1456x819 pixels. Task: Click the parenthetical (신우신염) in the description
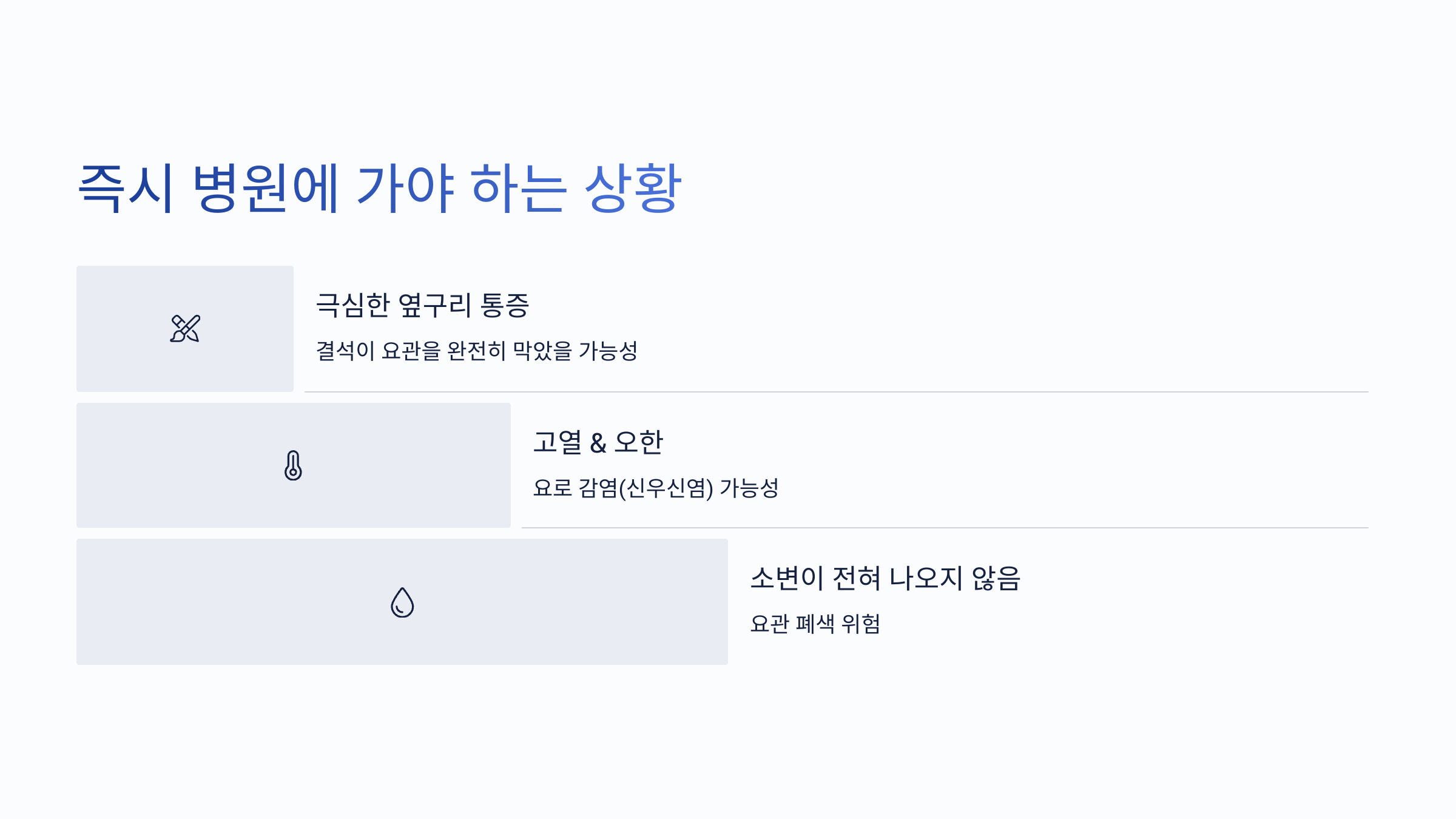point(666,488)
